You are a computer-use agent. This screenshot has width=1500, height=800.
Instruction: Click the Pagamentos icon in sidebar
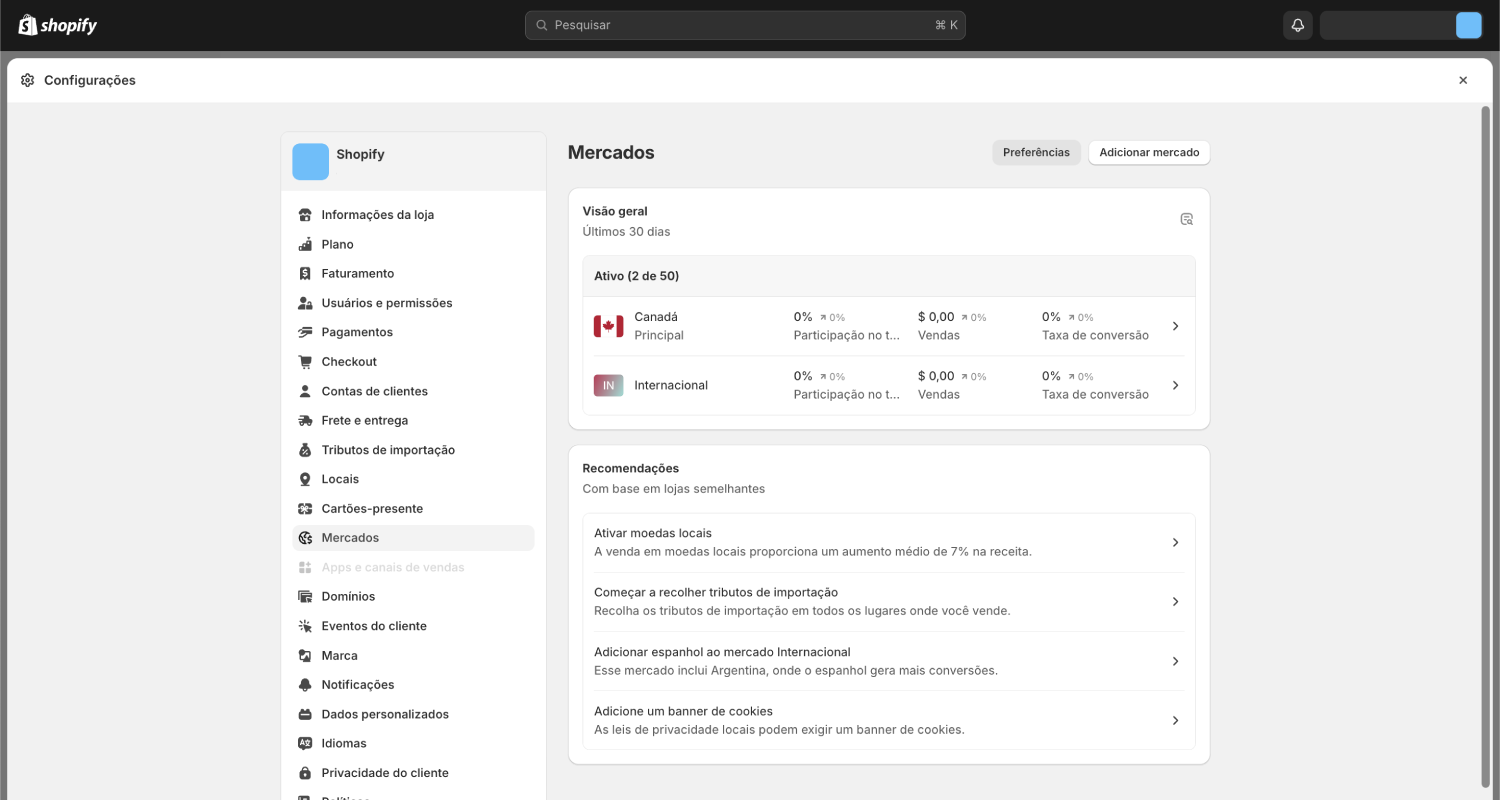[305, 332]
